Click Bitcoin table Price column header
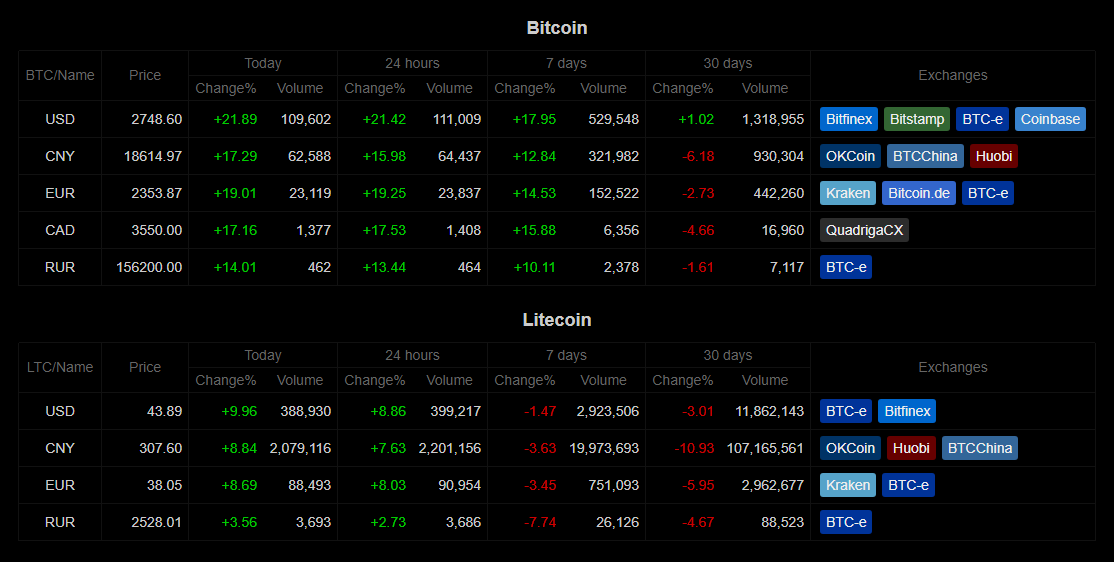This screenshot has height=562, width=1114. click(x=145, y=75)
